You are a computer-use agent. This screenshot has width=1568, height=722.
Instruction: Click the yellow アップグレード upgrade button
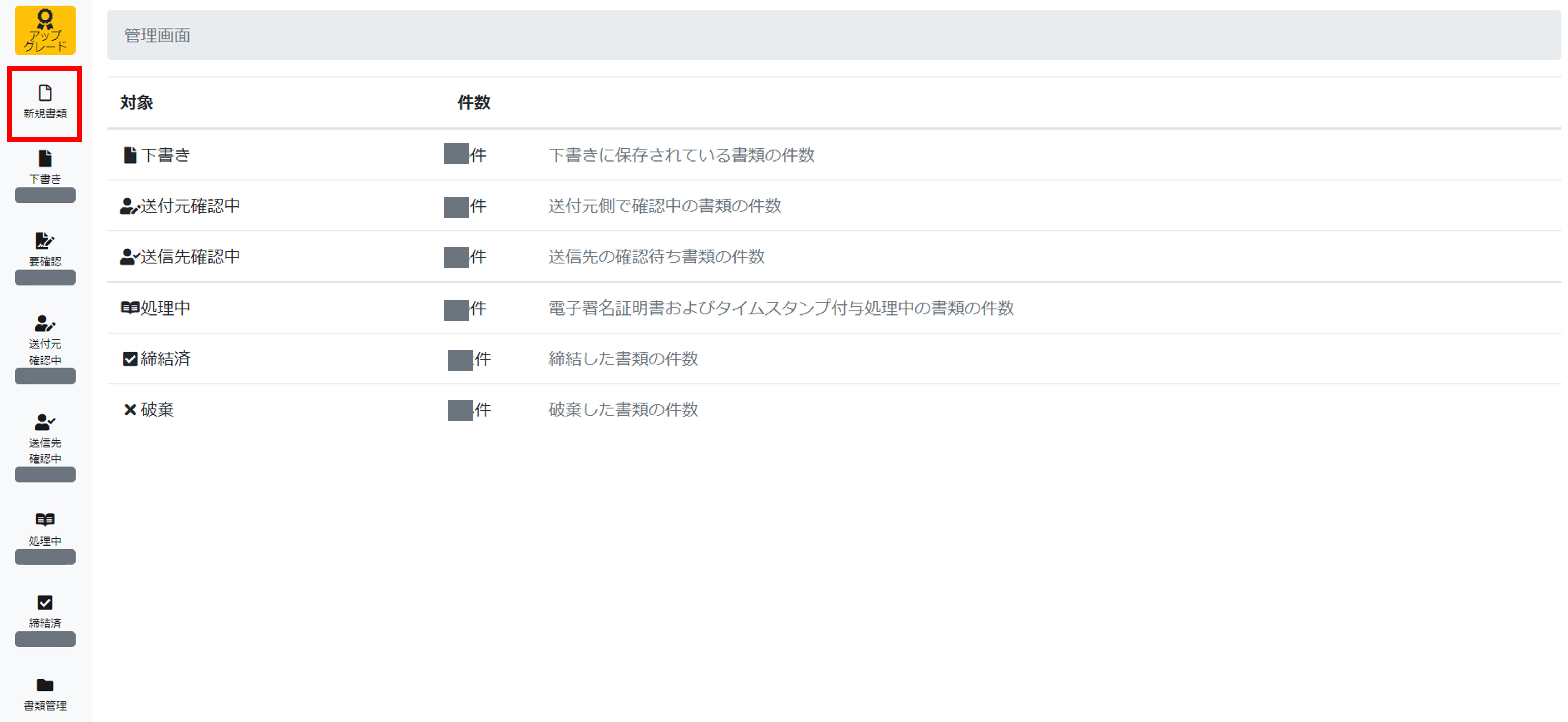45,30
